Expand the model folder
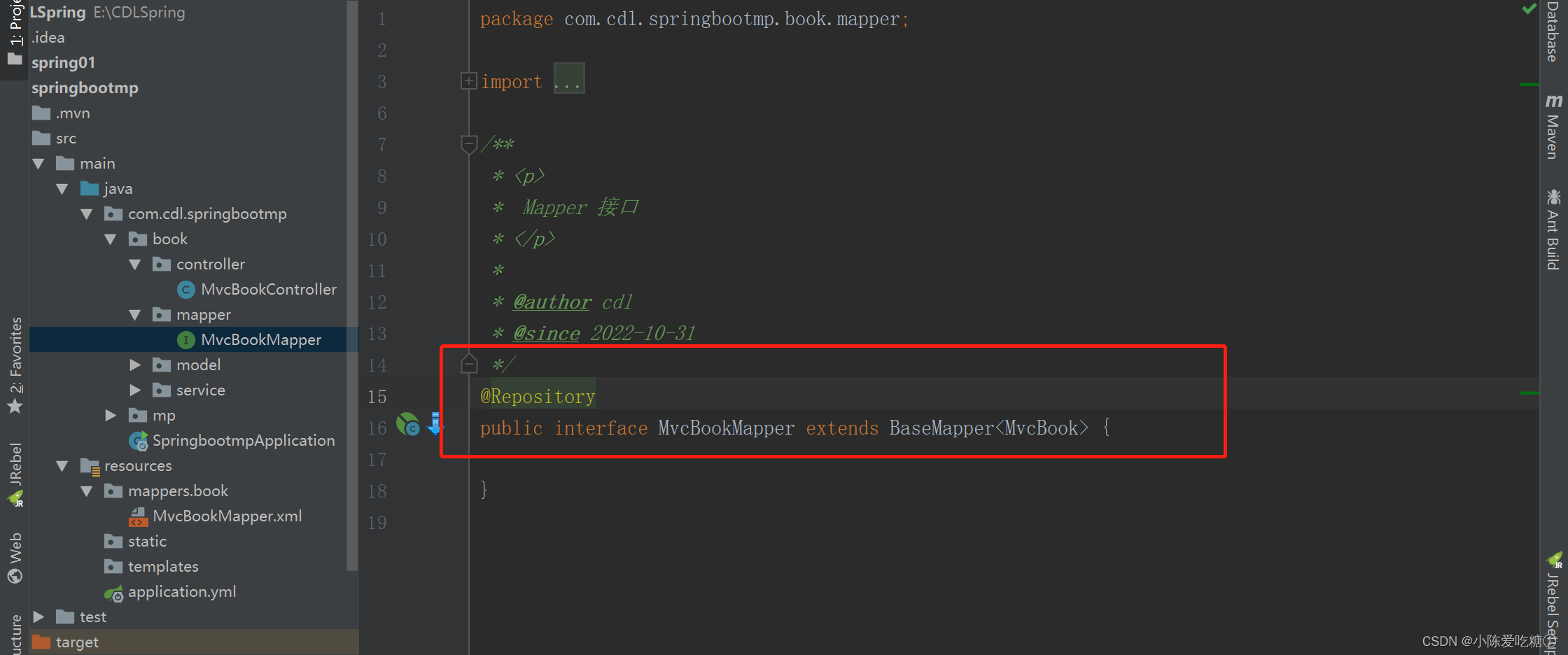The image size is (1568, 655). pos(134,365)
